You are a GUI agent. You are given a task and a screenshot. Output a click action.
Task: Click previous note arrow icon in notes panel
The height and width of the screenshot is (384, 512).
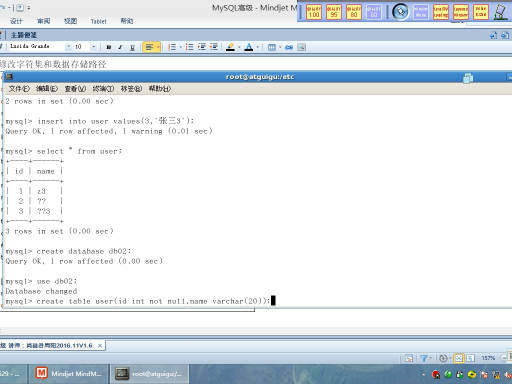(494, 35)
